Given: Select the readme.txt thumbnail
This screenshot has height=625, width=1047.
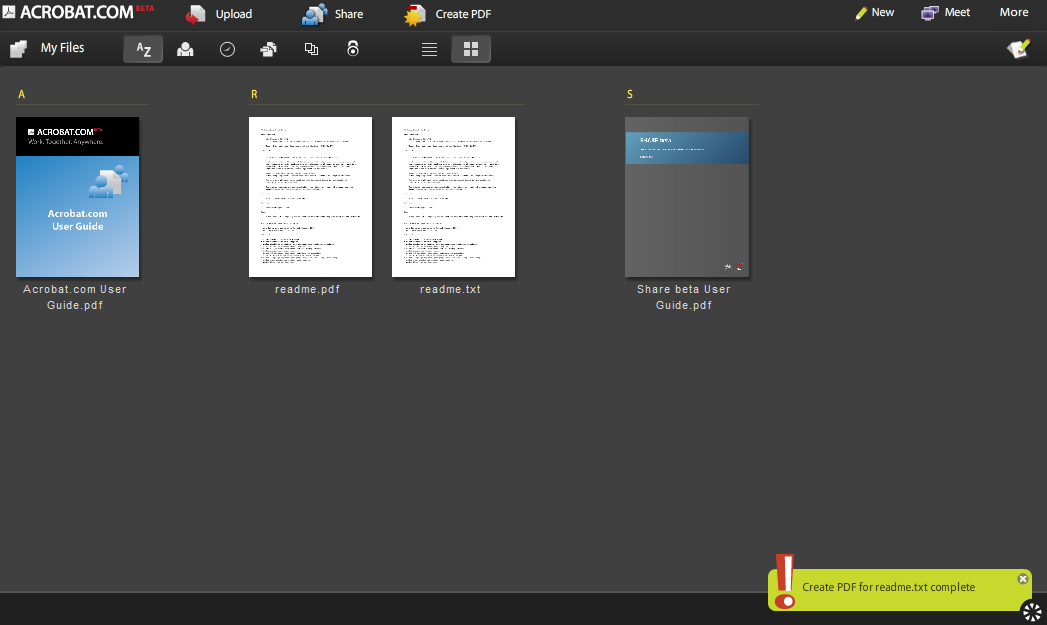Looking at the screenshot, I should [x=453, y=197].
